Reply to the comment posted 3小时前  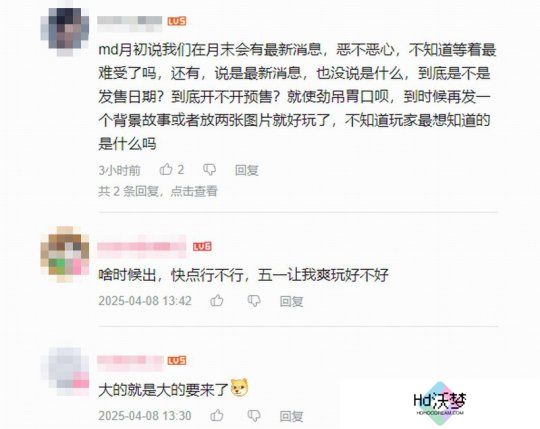click(x=247, y=170)
